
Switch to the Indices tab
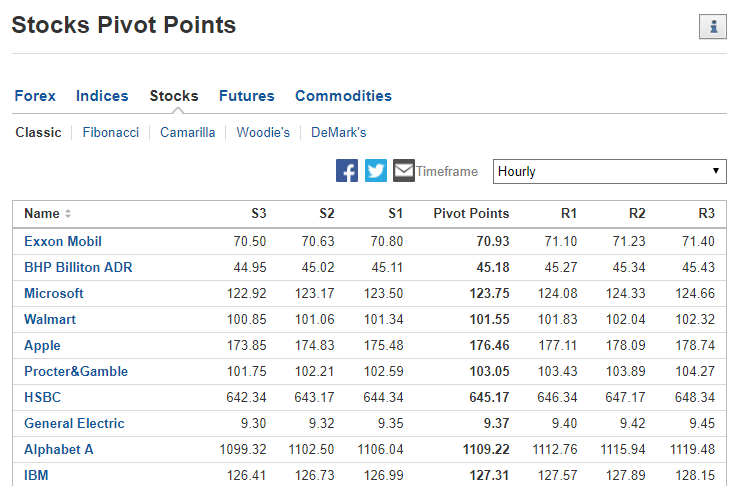pyautogui.click(x=102, y=96)
